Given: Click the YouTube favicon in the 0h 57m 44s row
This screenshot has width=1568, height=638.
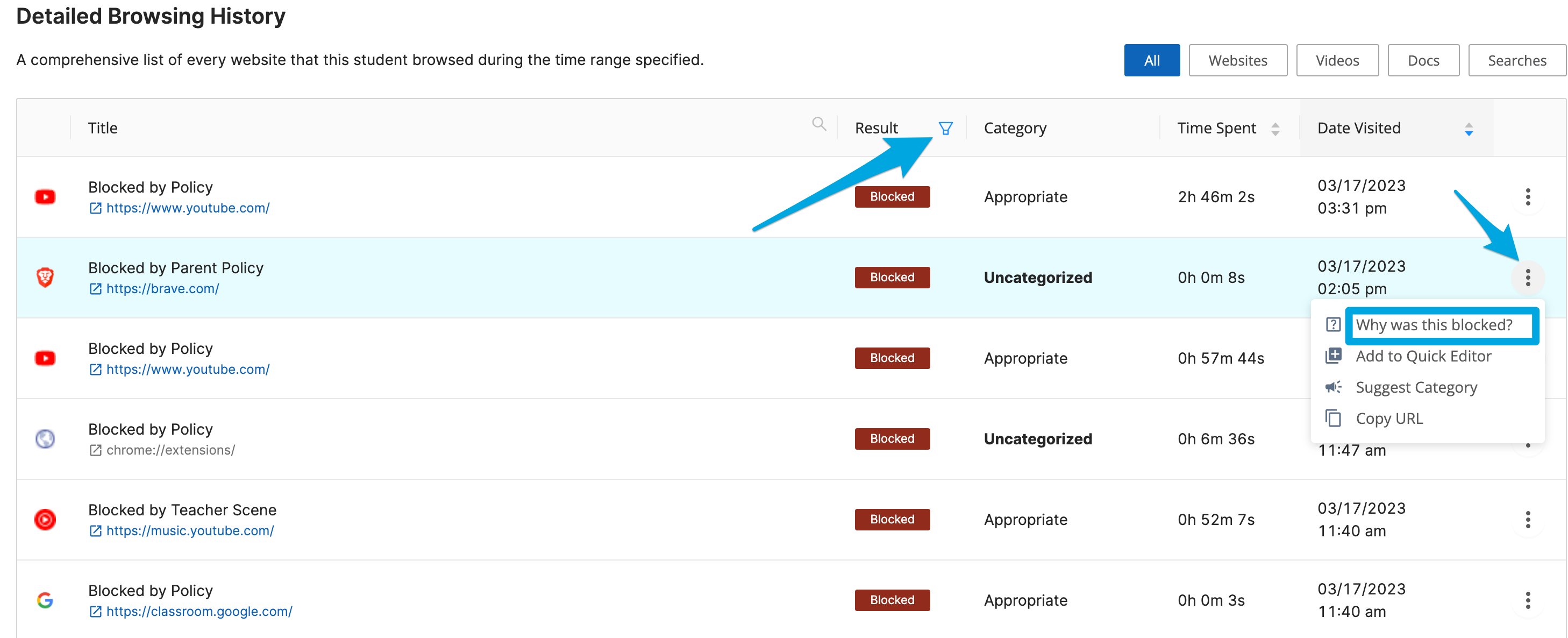Looking at the screenshot, I should [x=45, y=358].
